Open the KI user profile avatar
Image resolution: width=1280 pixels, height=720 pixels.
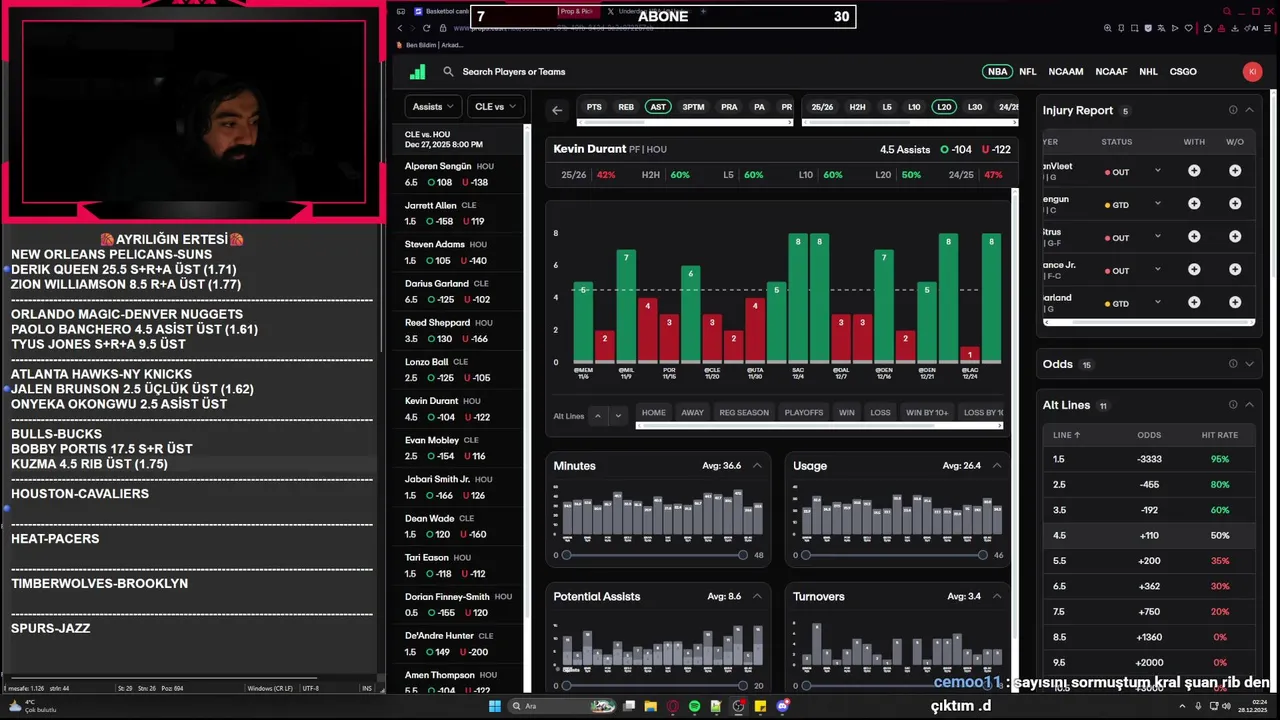[1252, 72]
